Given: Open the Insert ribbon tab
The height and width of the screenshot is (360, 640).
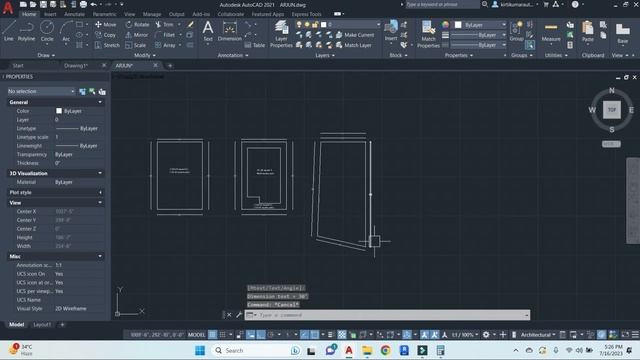Looking at the screenshot, I should click(x=50, y=14).
